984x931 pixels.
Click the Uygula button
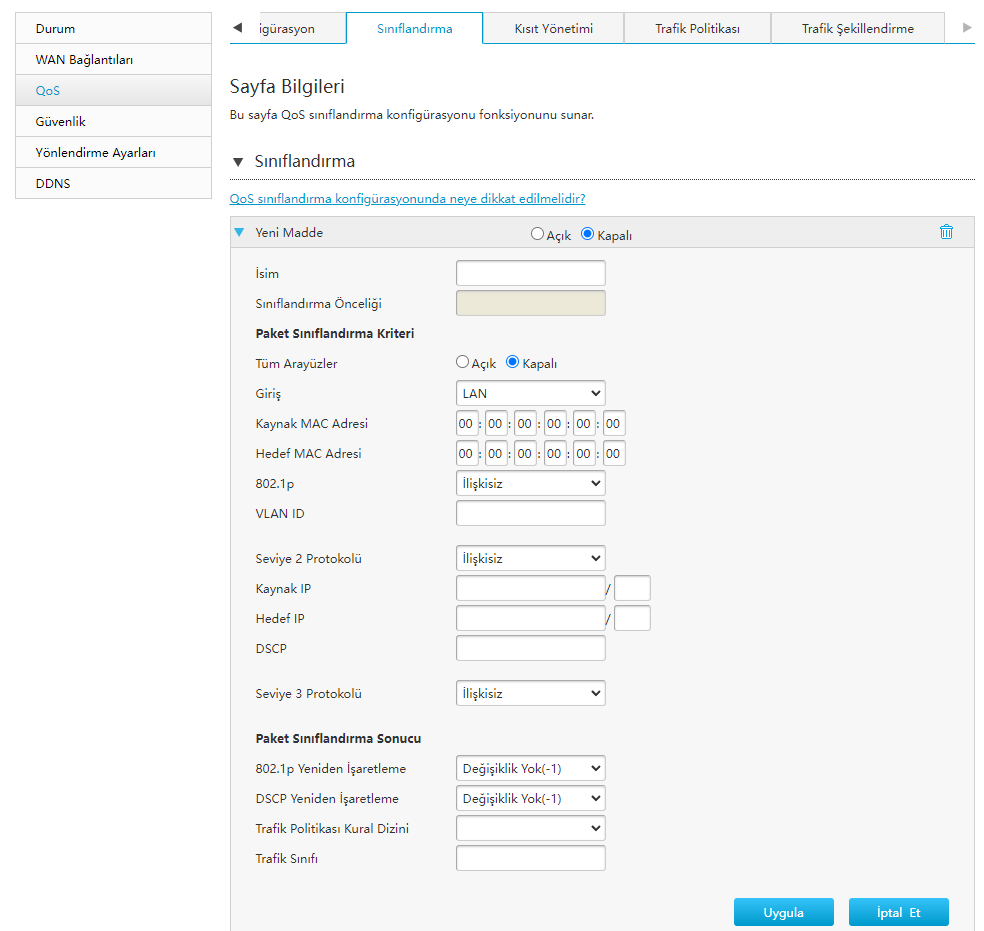pos(783,912)
